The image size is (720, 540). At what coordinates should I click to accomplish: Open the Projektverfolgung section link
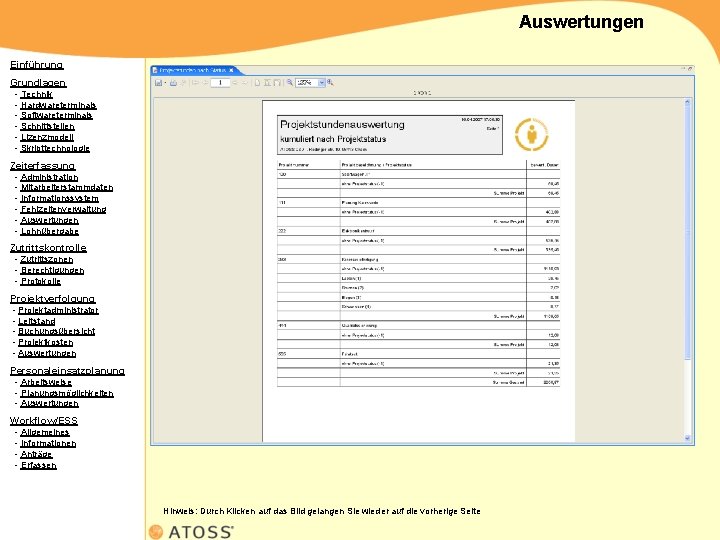pyautogui.click(x=53, y=298)
